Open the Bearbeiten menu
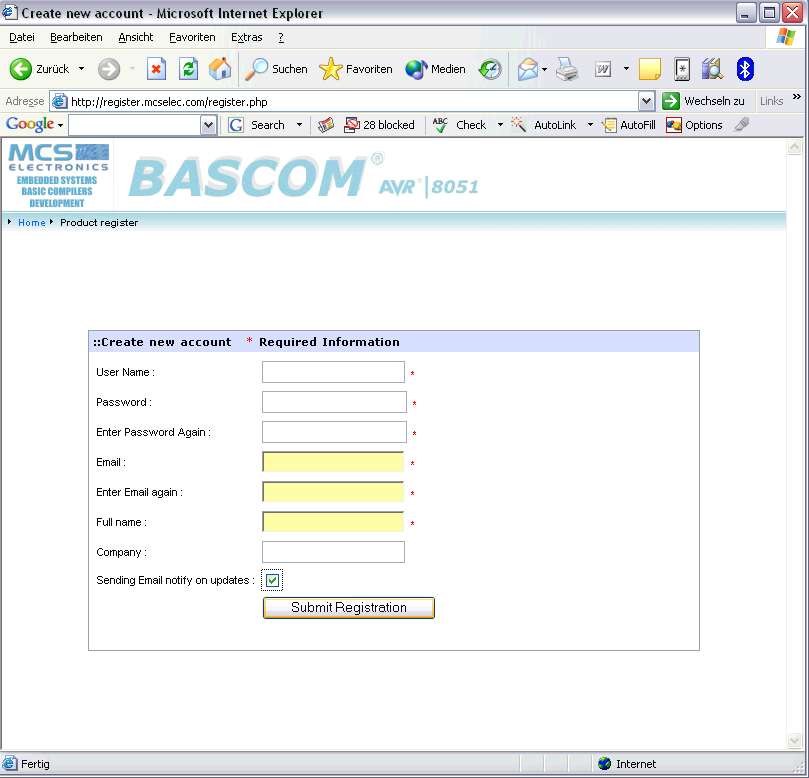Image resolution: width=809 pixels, height=778 pixels. (x=76, y=37)
